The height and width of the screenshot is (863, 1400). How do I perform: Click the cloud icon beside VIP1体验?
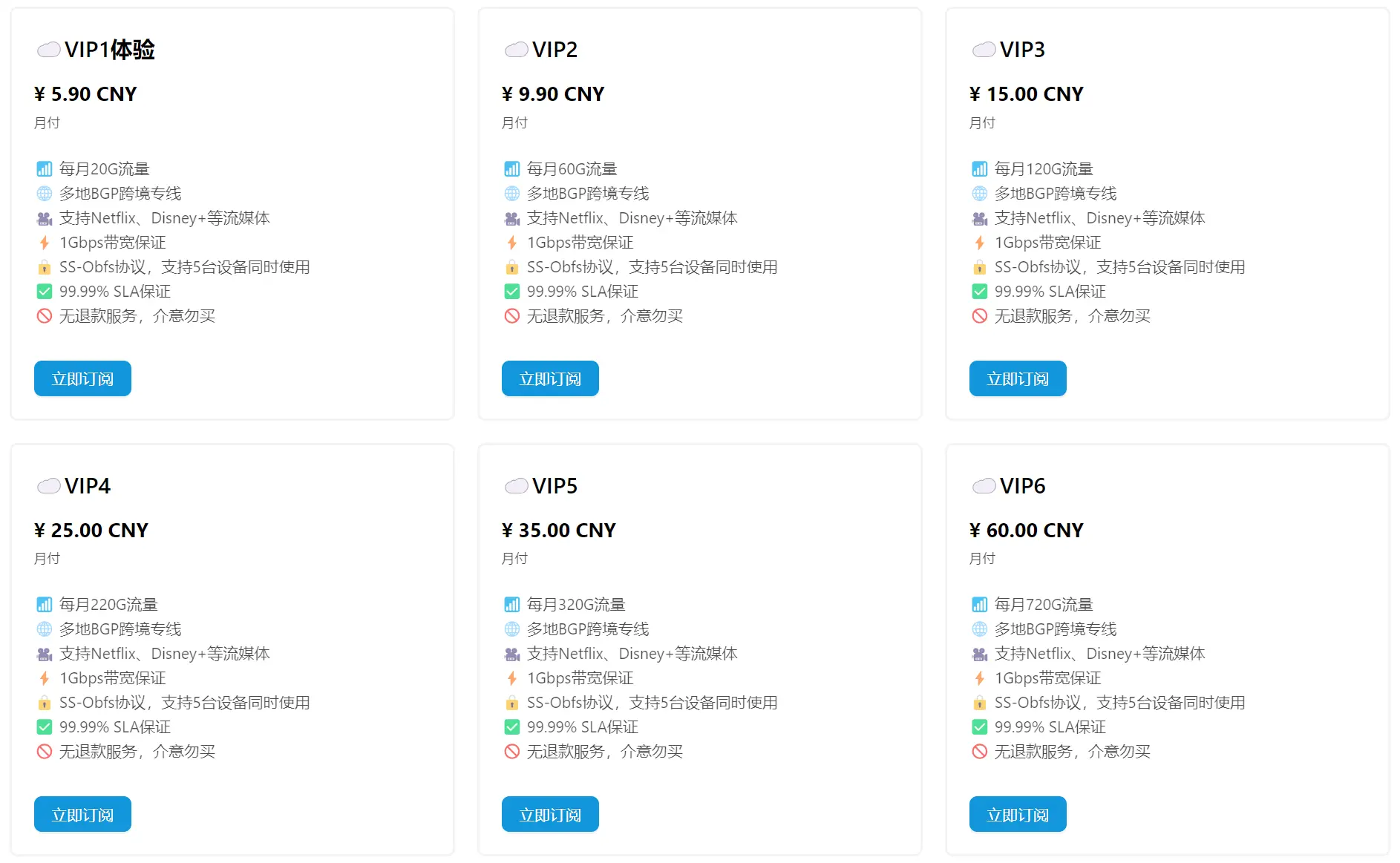(x=49, y=50)
